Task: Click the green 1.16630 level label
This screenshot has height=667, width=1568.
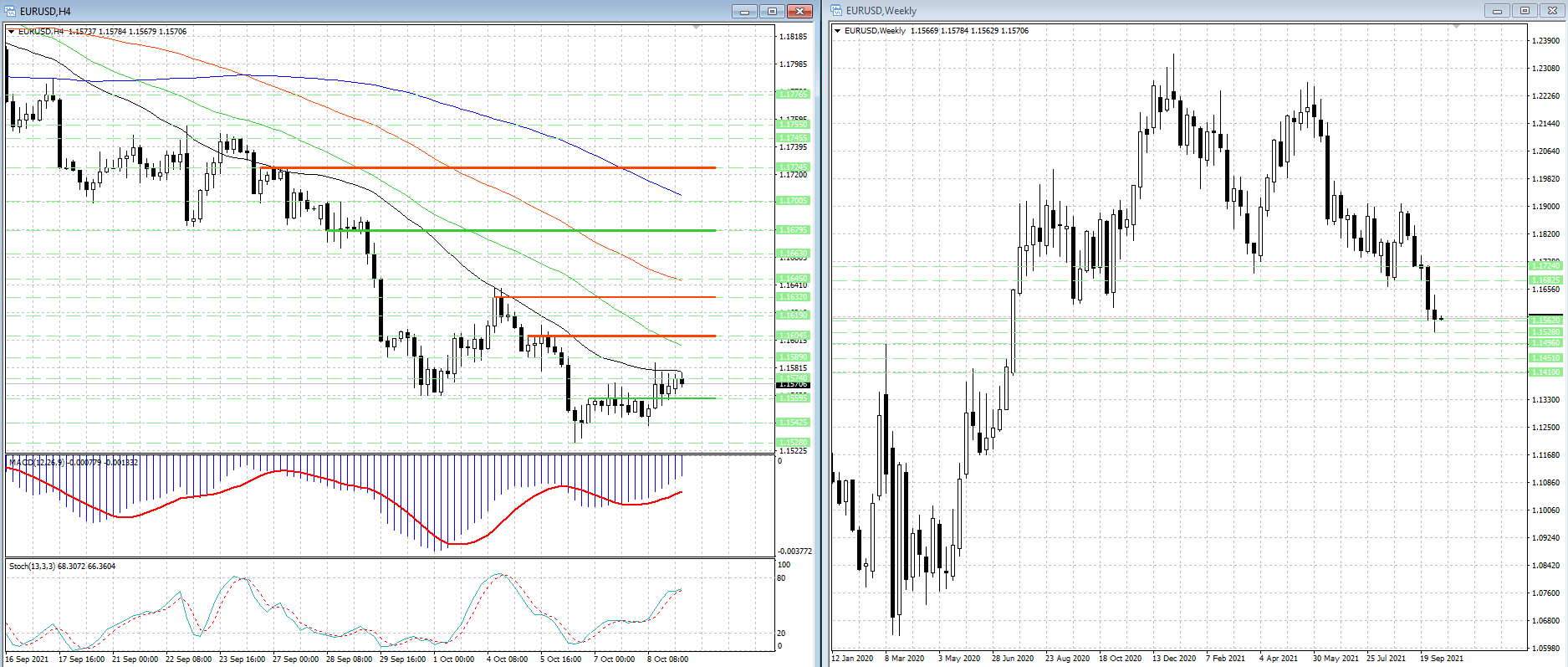Action: coord(794,254)
